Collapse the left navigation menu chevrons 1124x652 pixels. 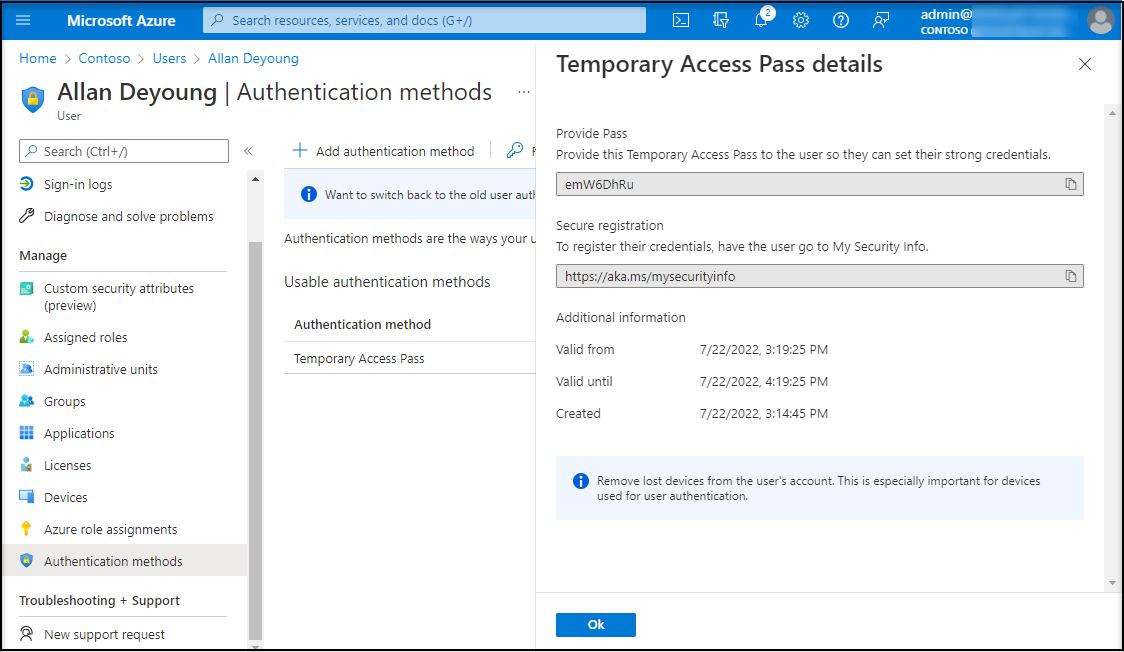point(248,151)
